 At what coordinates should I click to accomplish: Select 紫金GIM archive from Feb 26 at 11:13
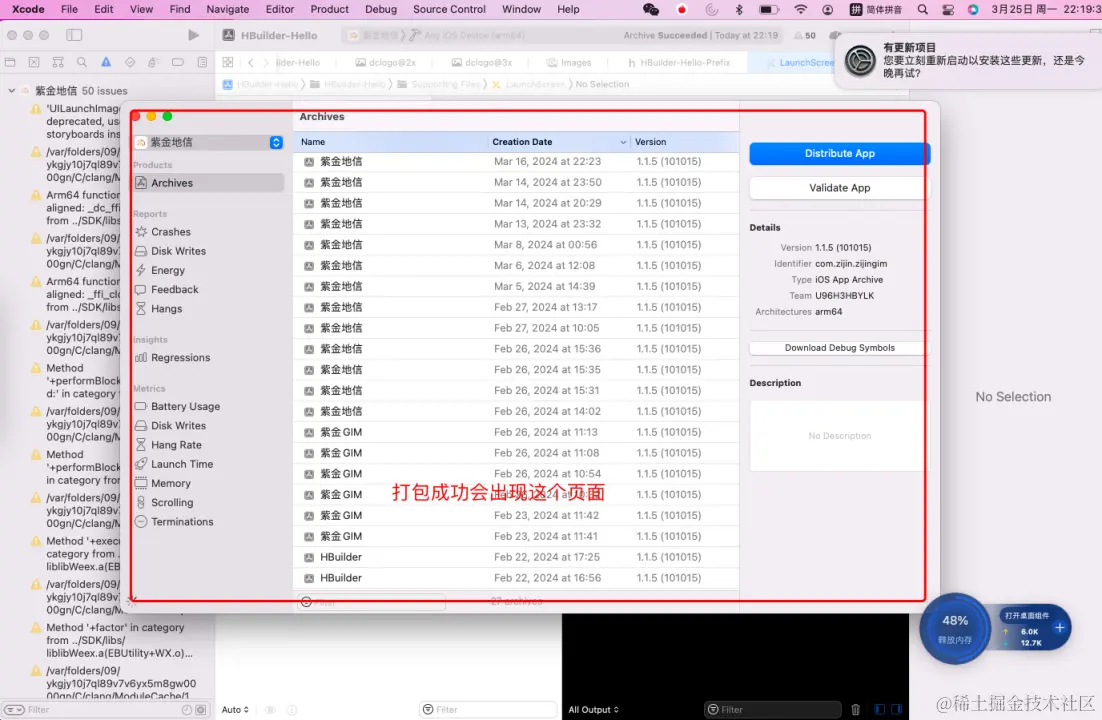click(x=516, y=432)
